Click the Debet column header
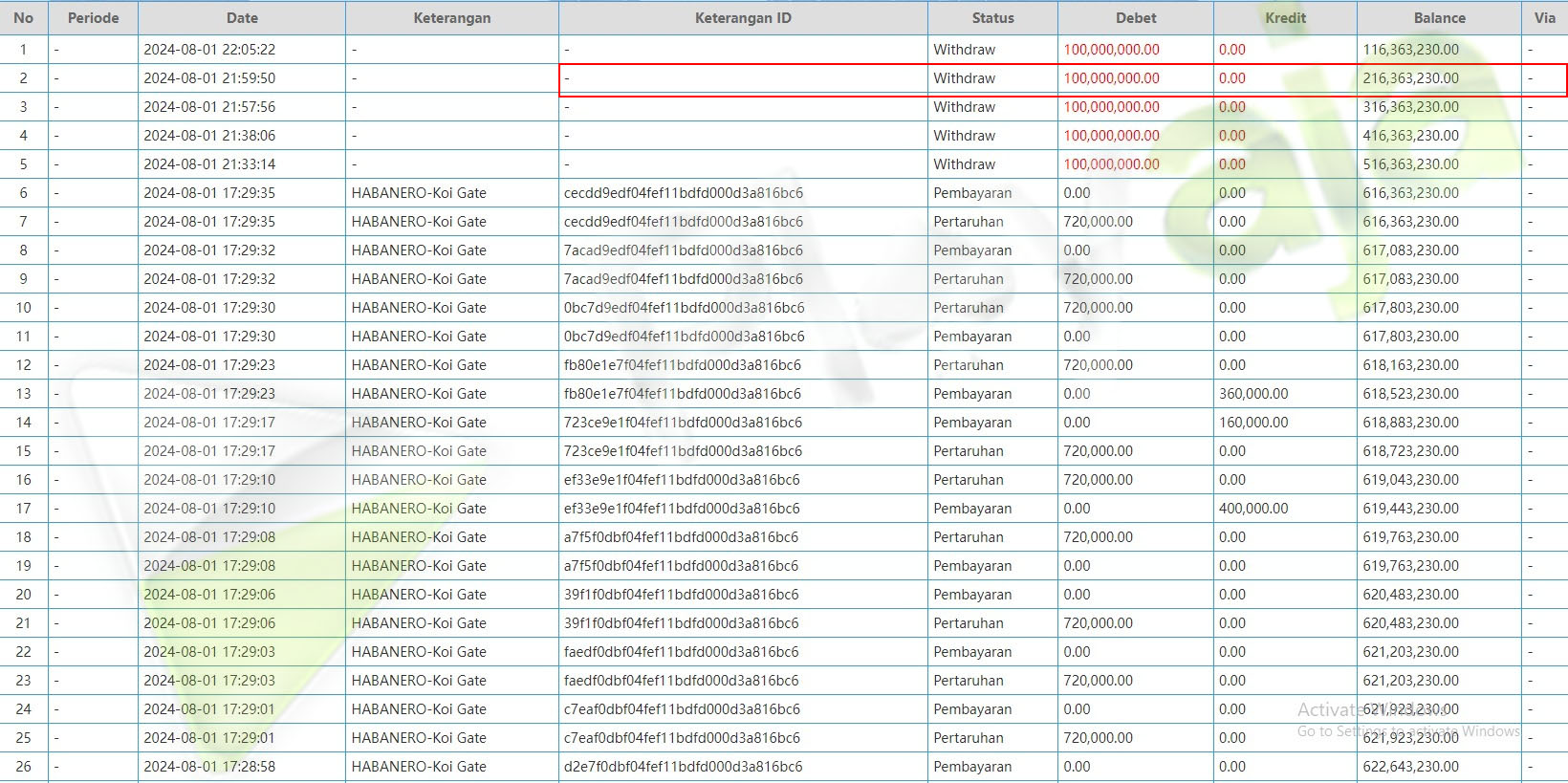Image resolution: width=1568 pixels, height=783 pixels. (1136, 18)
